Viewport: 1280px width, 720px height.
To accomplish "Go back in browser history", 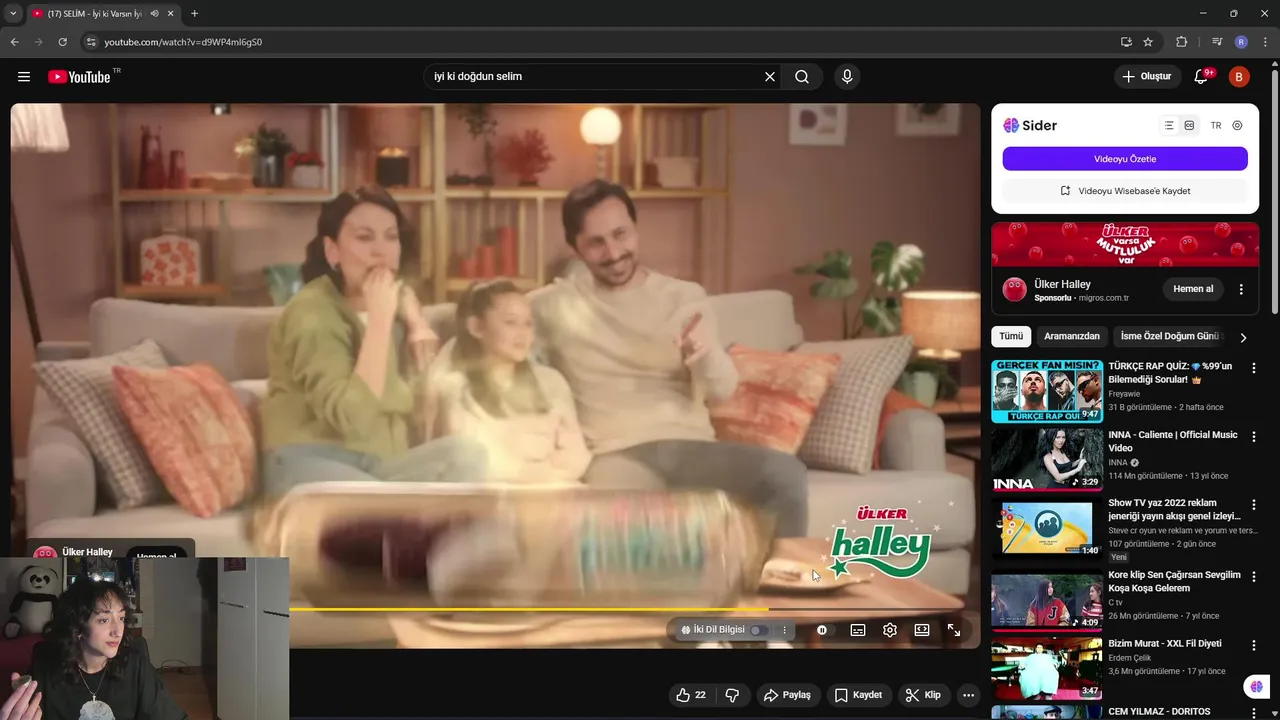I will click(14, 42).
